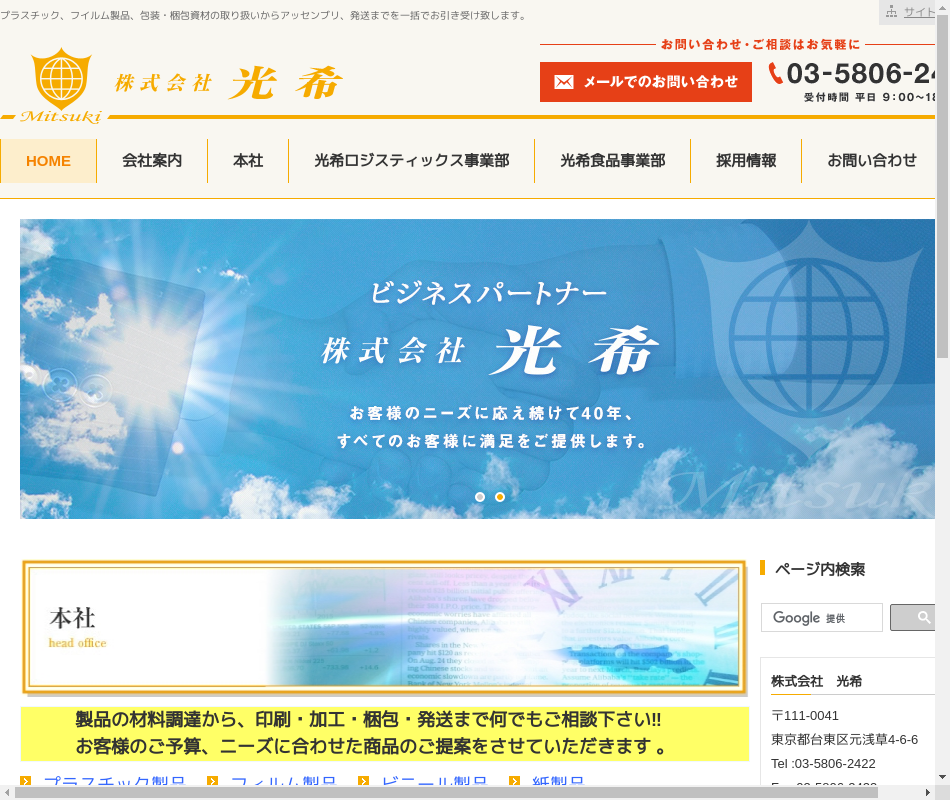Click the red phone handset icon
The height and width of the screenshot is (800, 950).
coord(775,74)
